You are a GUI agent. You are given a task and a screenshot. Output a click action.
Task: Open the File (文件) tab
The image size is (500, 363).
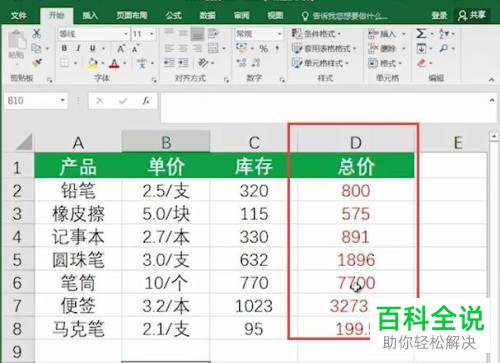coord(19,15)
